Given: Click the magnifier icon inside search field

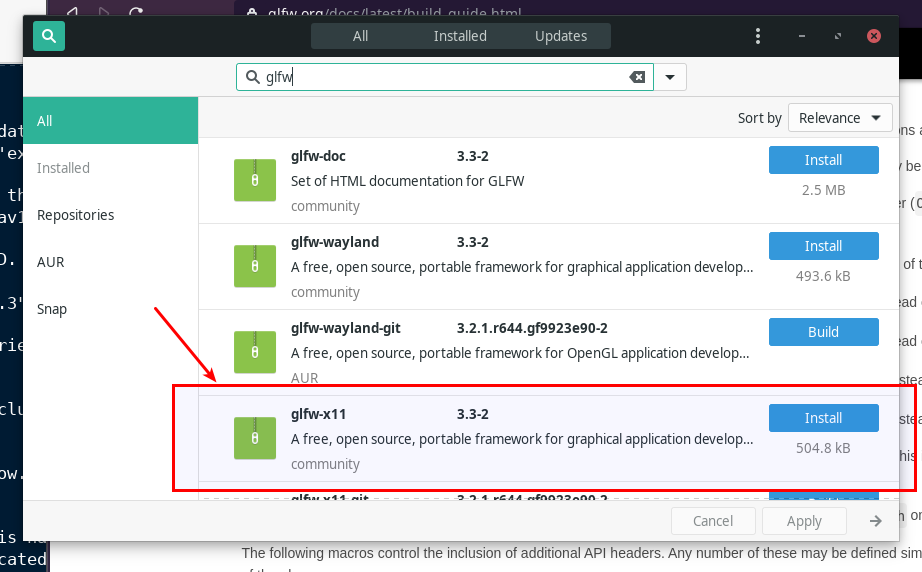Looking at the screenshot, I should 252,77.
